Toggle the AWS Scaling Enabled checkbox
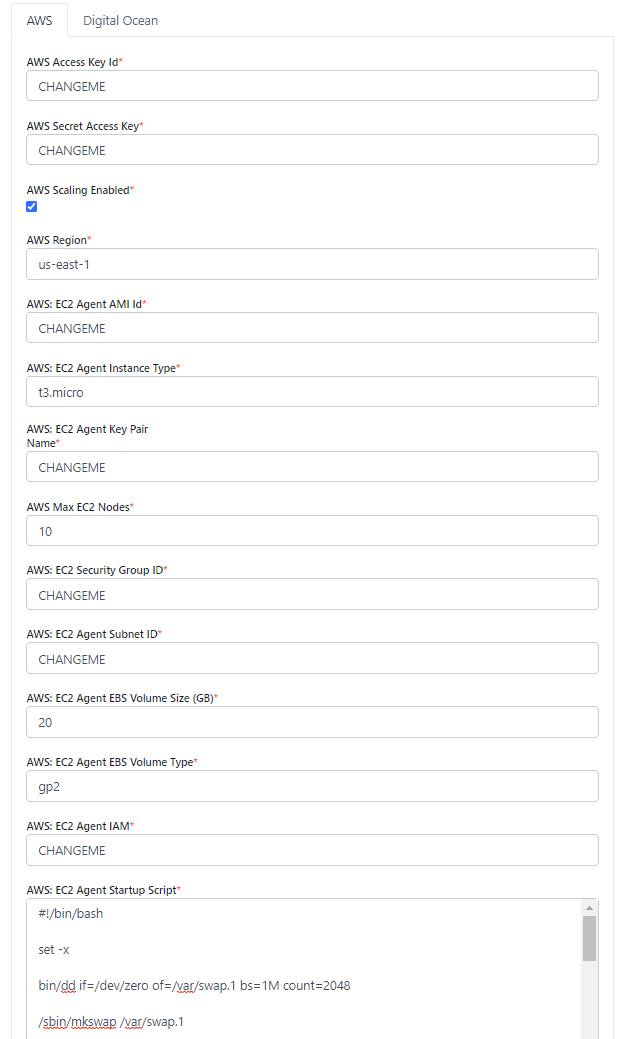630x1039 pixels. (32, 207)
